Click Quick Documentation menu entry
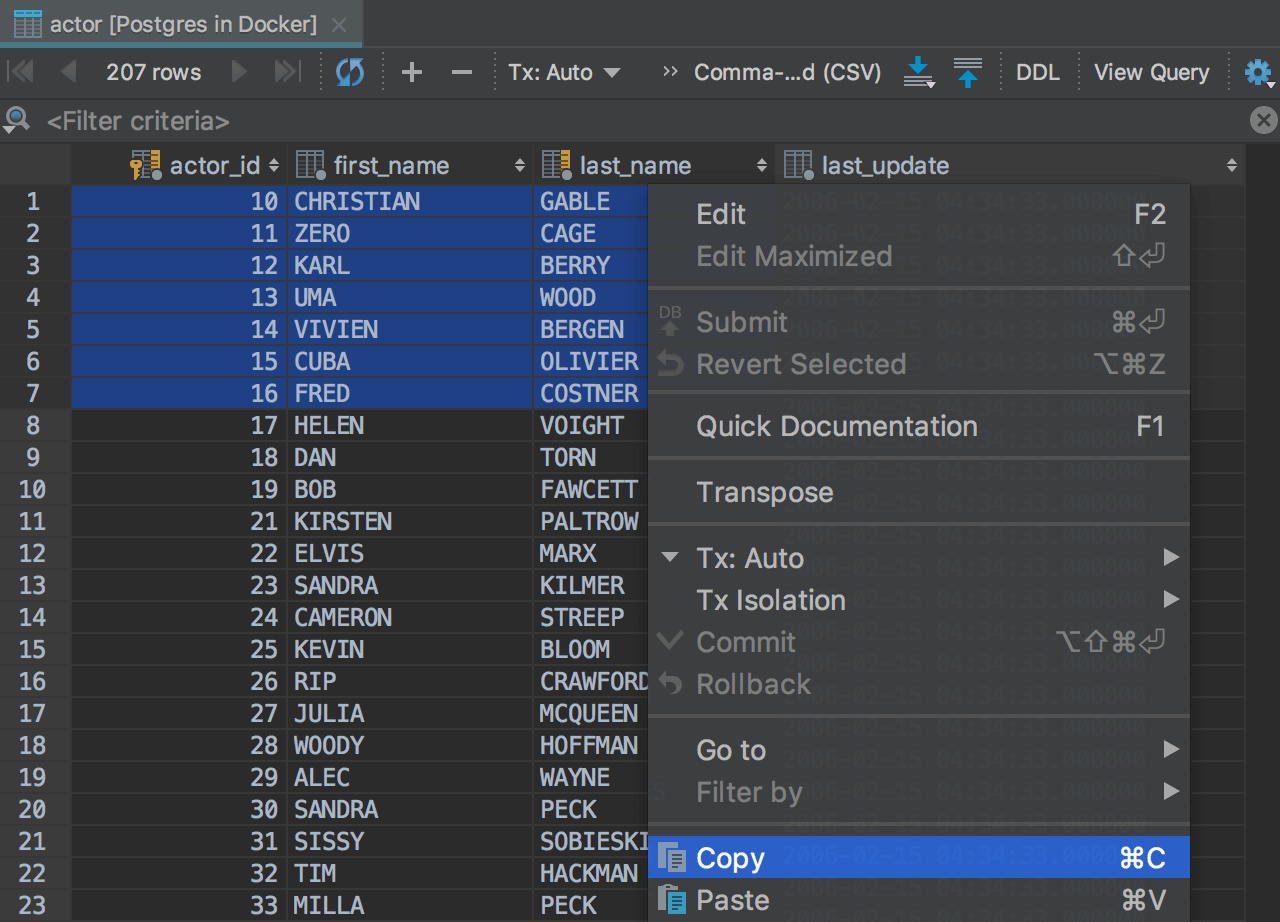1280x922 pixels. click(x=837, y=426)
